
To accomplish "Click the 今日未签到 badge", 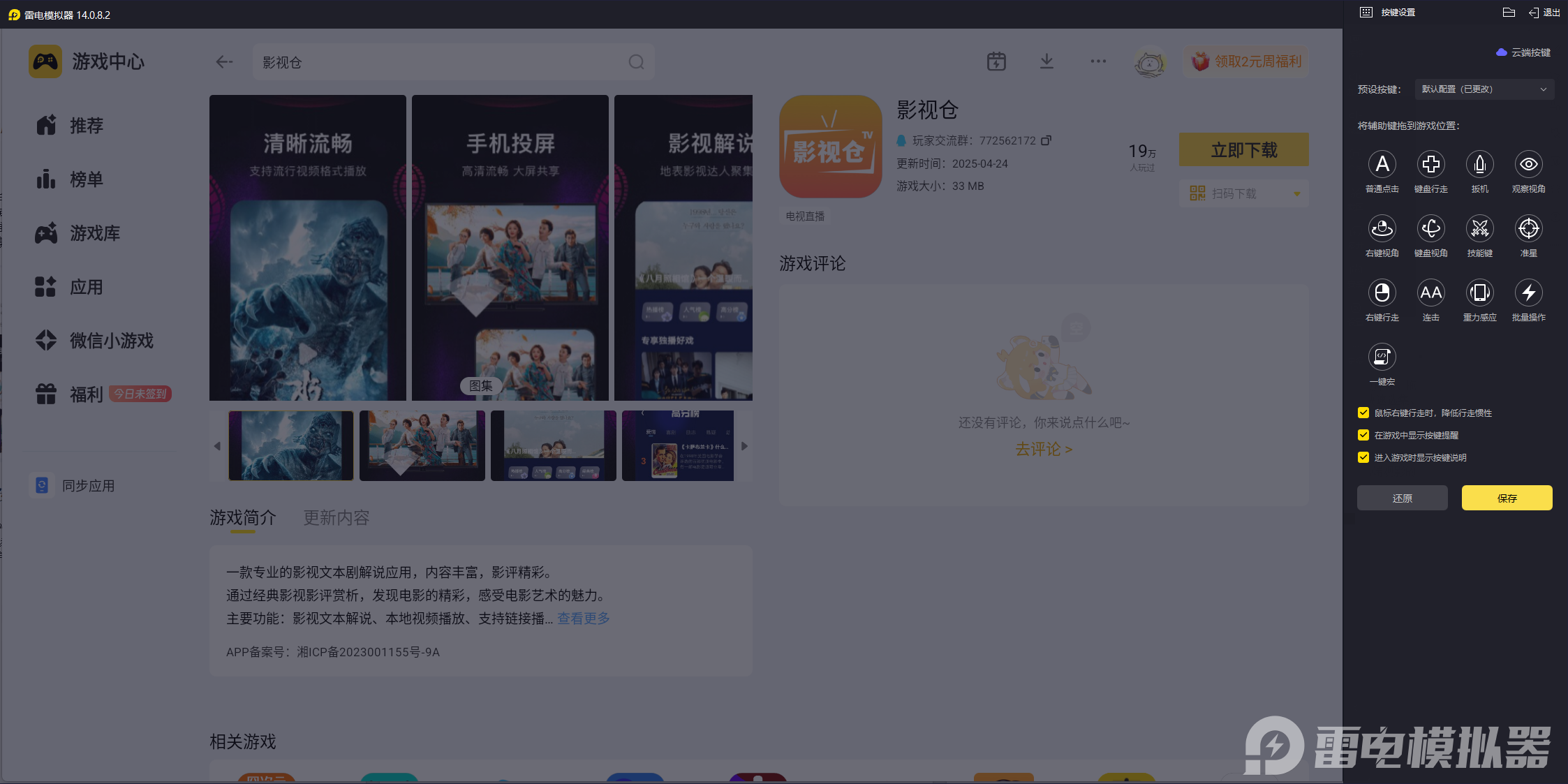I will pos(140,394).
